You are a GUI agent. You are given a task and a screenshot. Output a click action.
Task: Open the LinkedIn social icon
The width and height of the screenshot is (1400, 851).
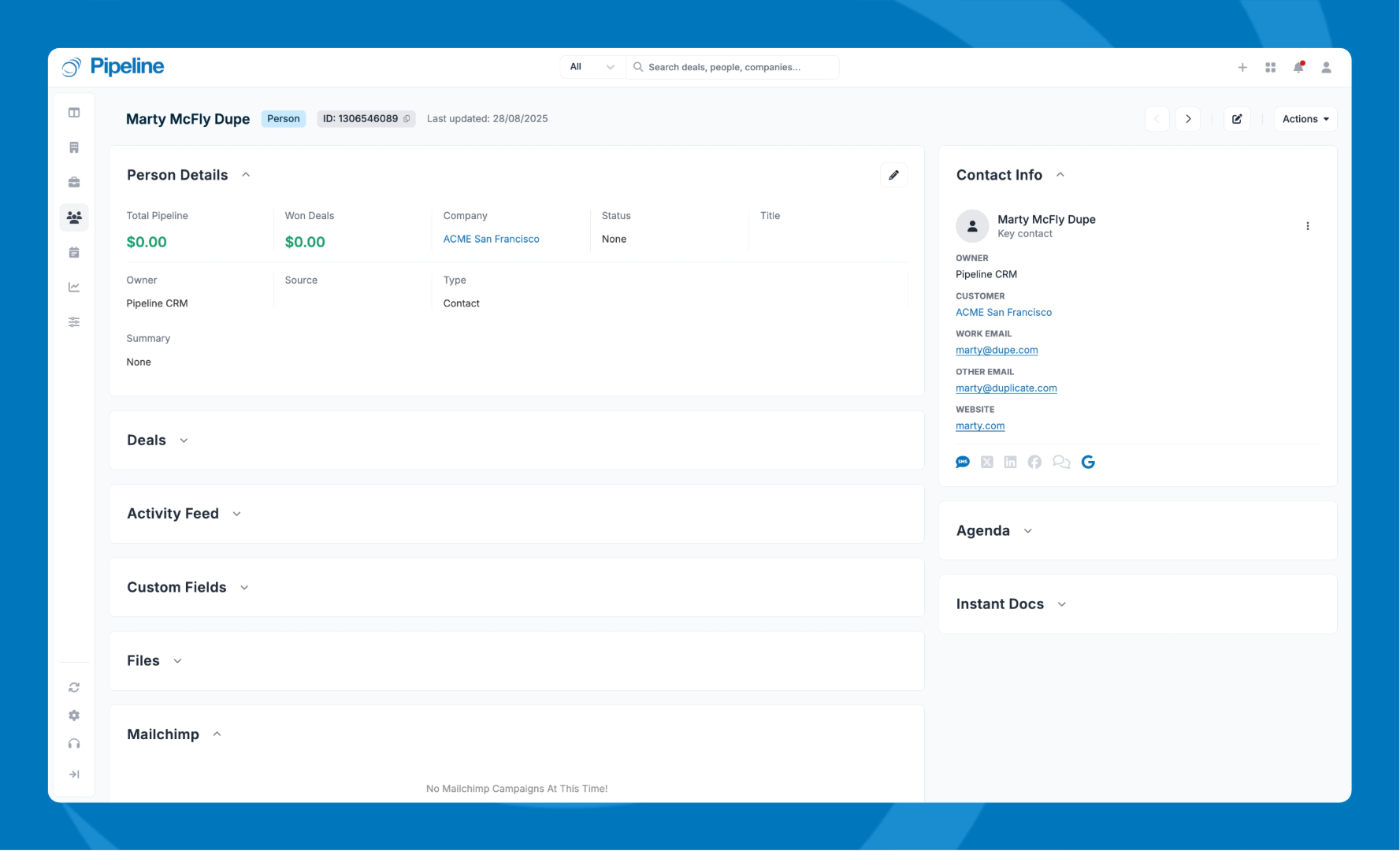1010,463
